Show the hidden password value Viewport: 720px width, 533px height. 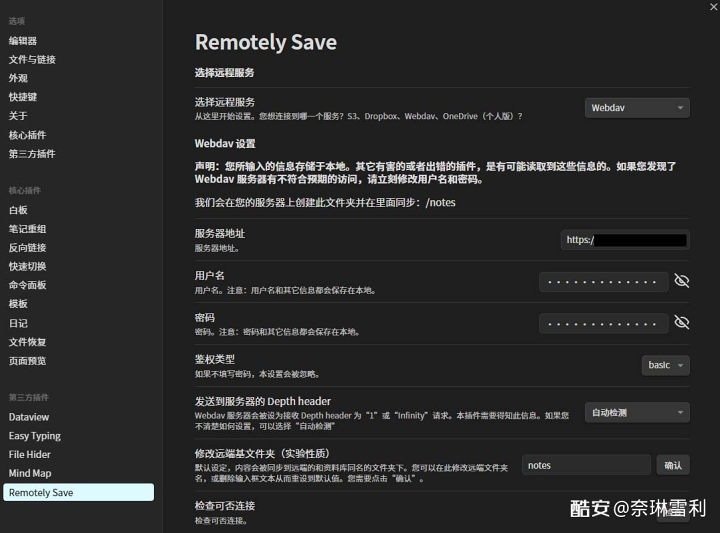point(681,322)
